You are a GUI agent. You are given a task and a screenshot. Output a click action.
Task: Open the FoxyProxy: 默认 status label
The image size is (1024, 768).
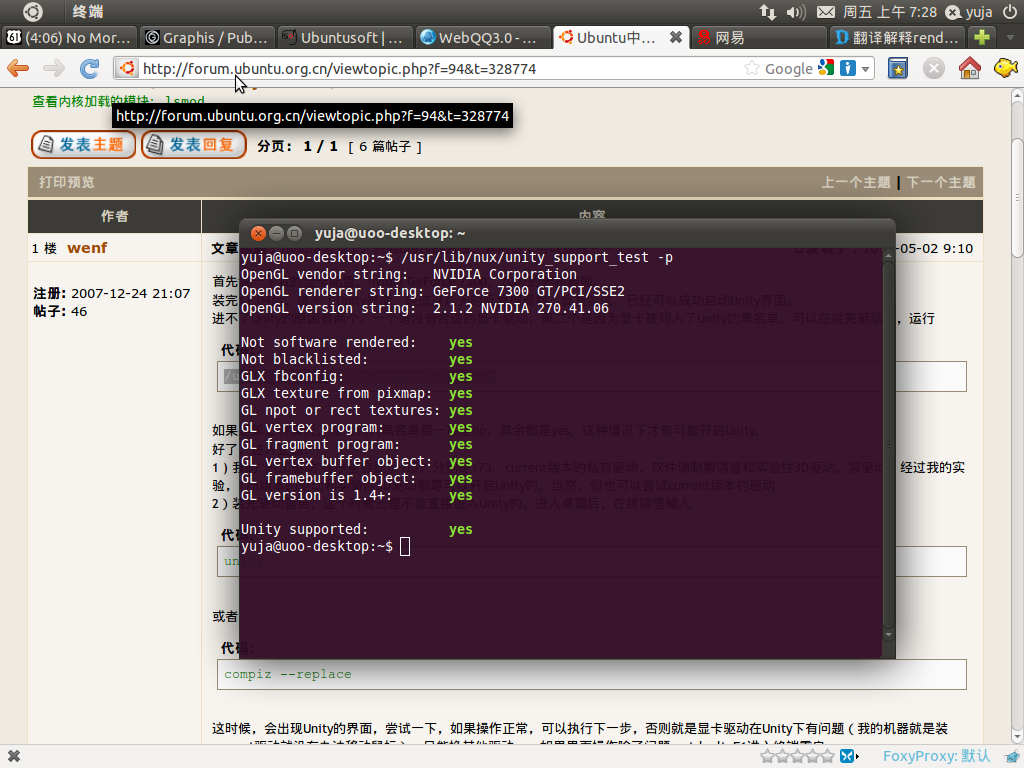(x=936, y=756)
